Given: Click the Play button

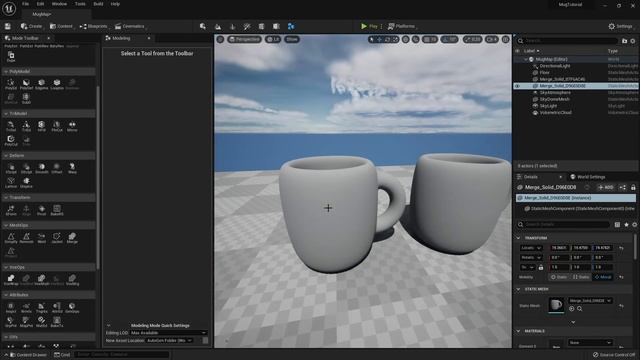Looking at the screenshot, I should coord(369,26).
